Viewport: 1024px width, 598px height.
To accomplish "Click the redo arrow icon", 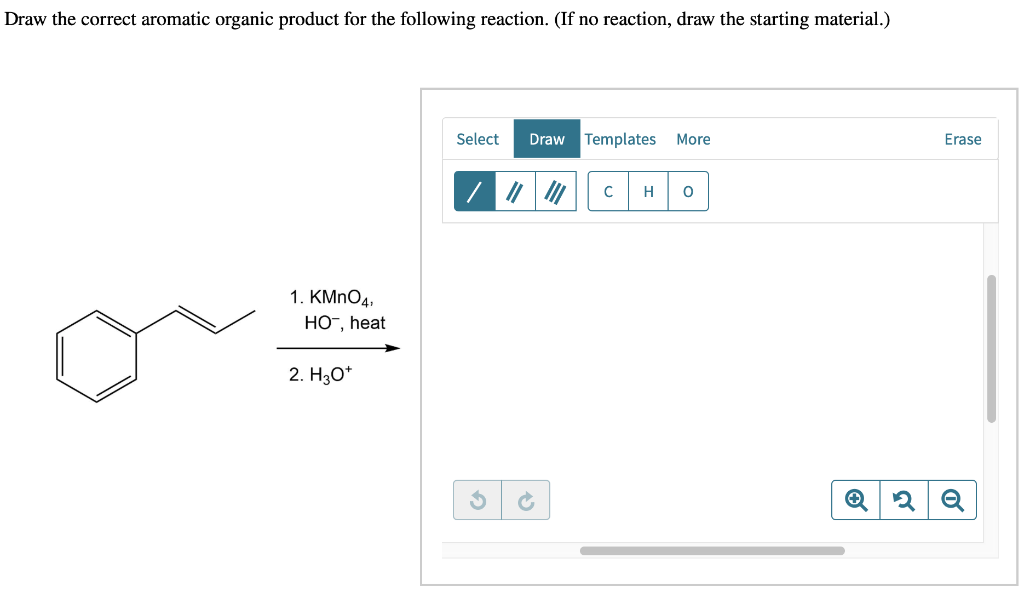I will click(x=526, y=499).
